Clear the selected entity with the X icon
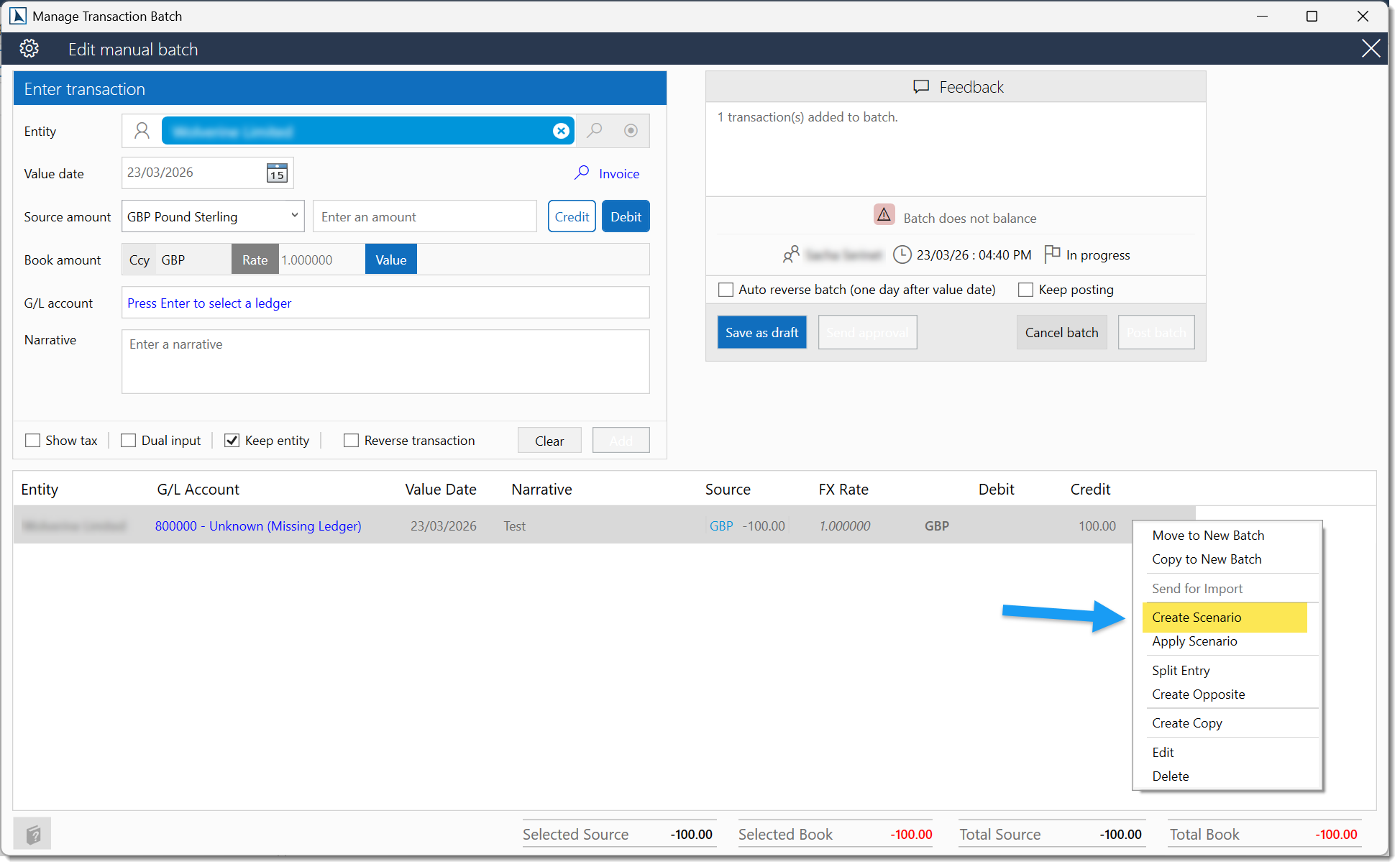The height and width of the screenshot is (867, 1400). point(561,131)
